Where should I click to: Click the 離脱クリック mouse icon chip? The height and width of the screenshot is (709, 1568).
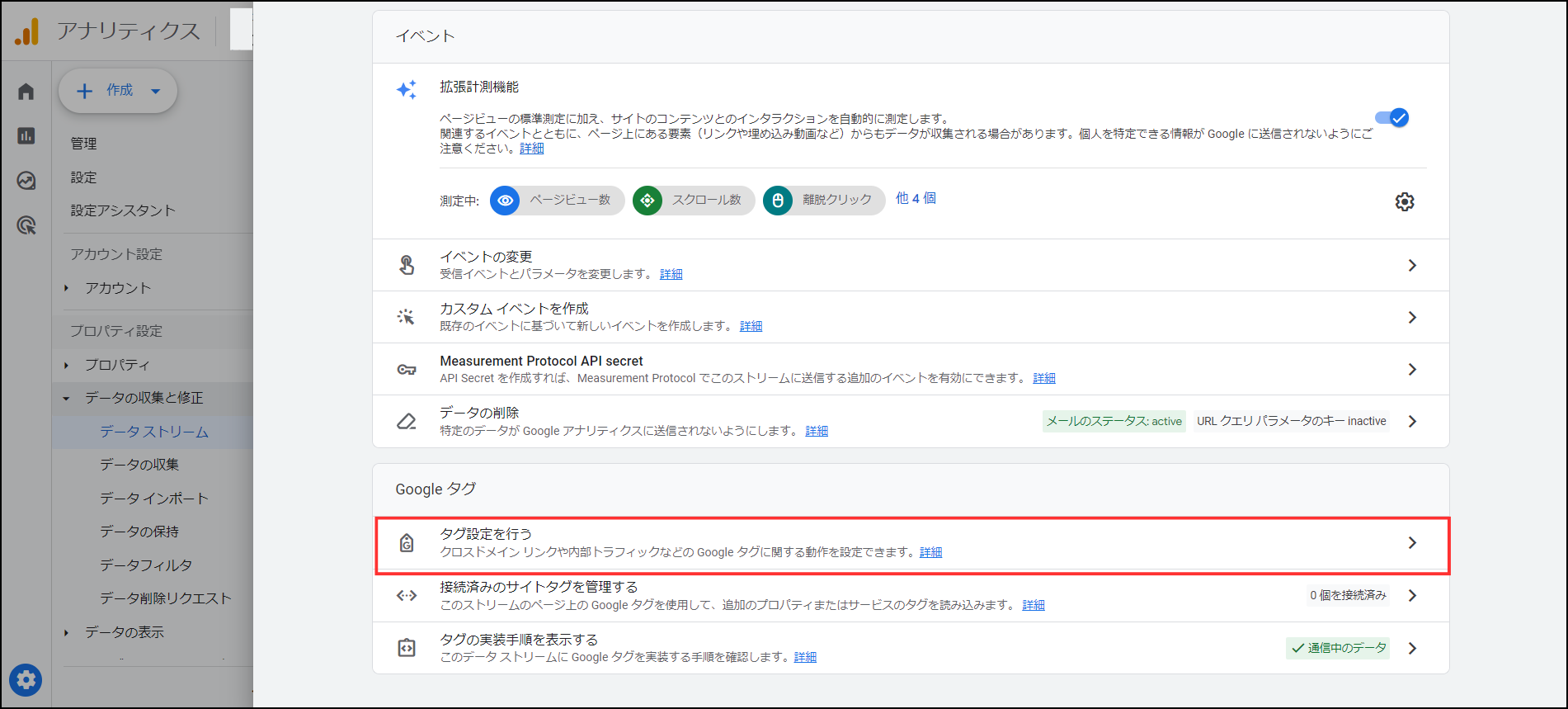824,200
